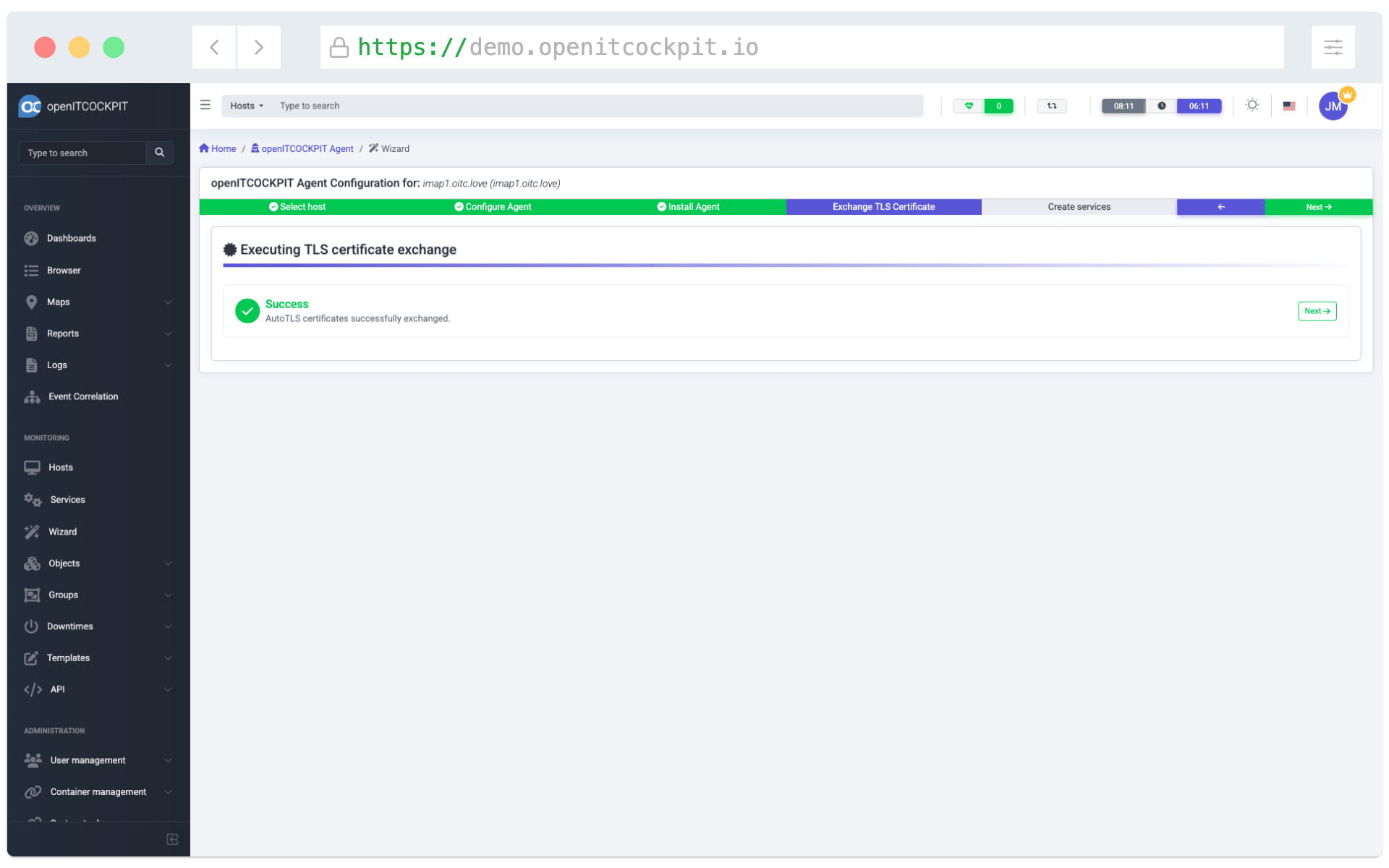This screenshot has height=868, width=1389.
Task: Open browser settings sliders icon
Action: (1333, 48)
